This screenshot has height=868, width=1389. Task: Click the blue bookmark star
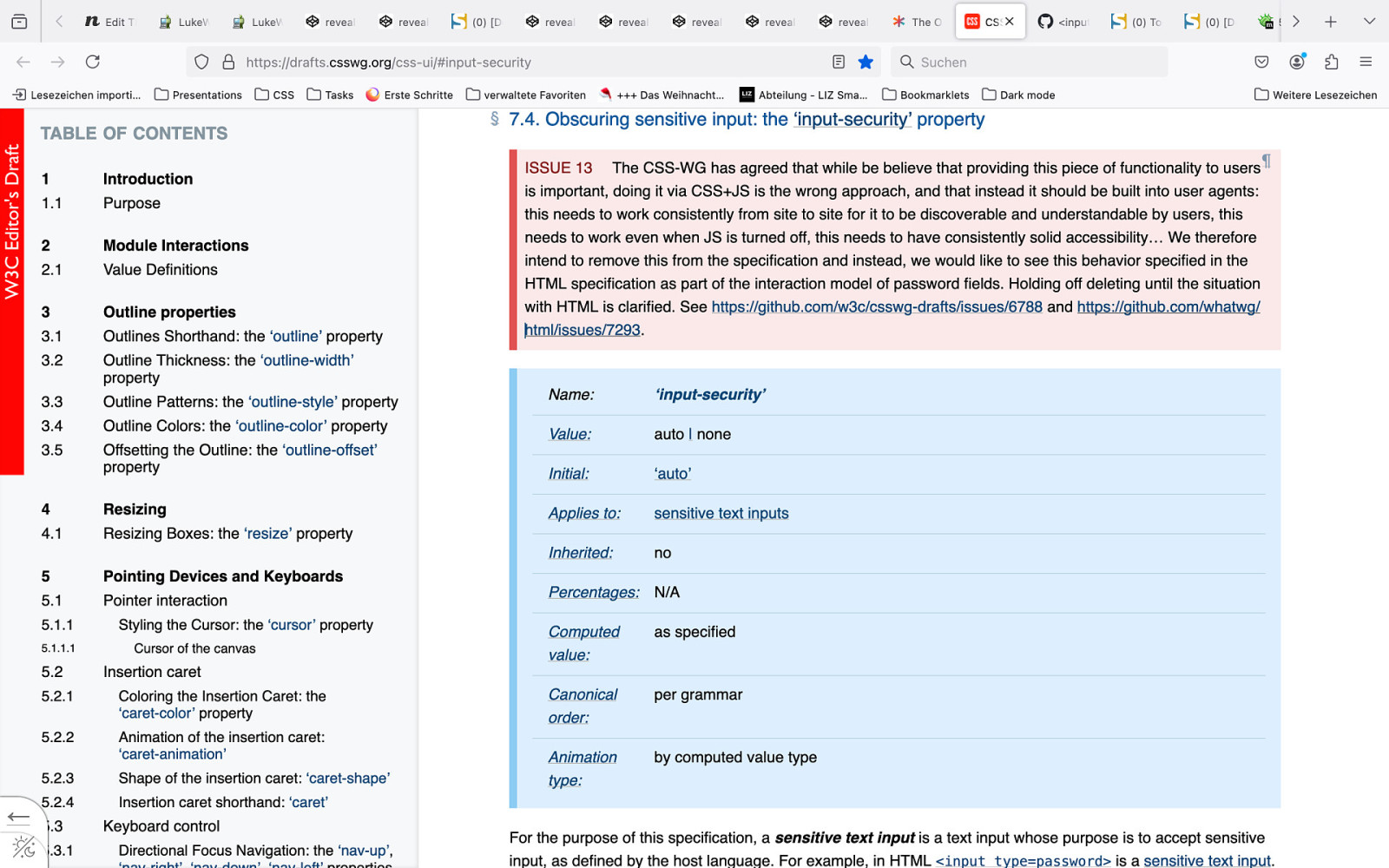tap(866, 62)
